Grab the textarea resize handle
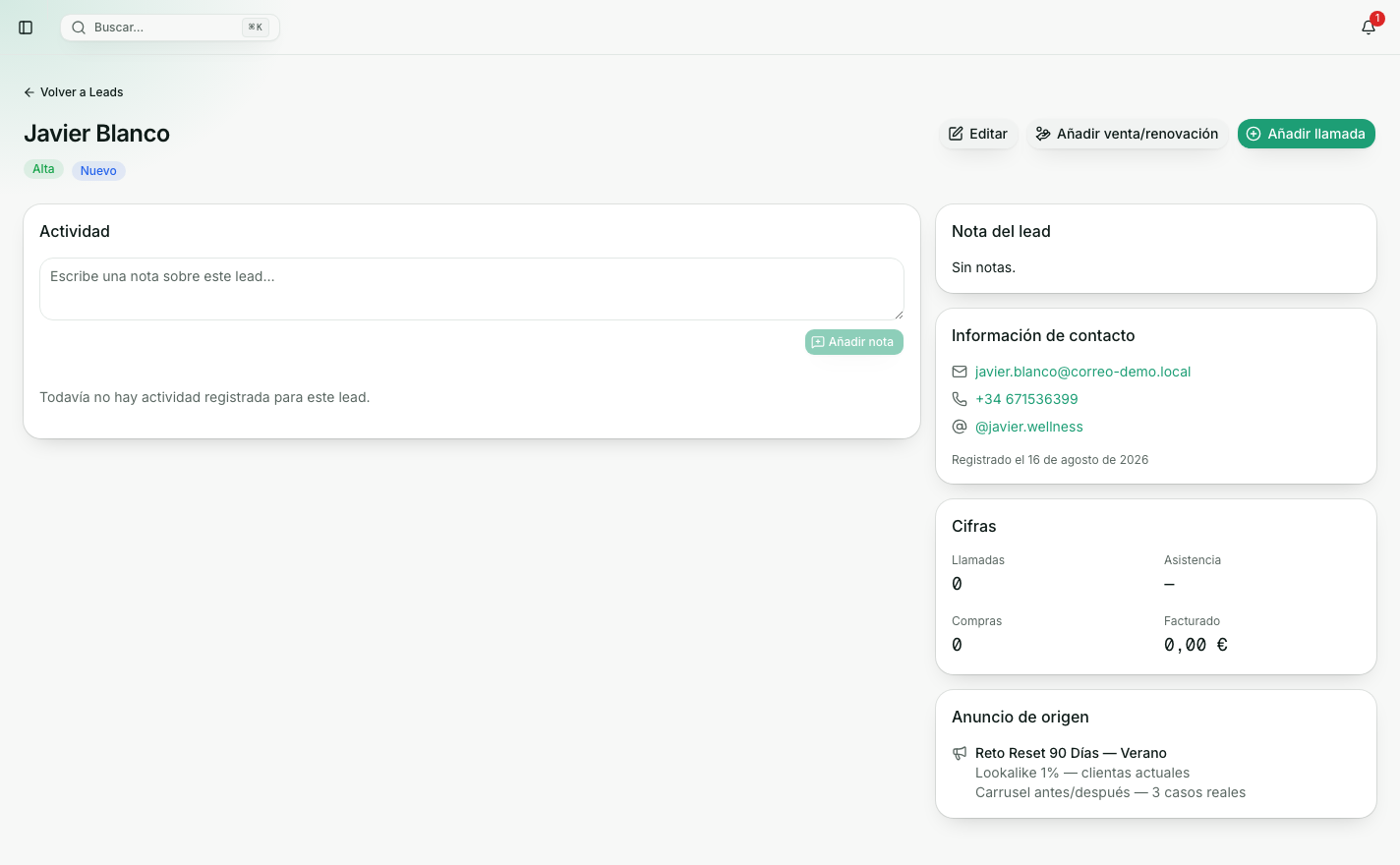Screen dimensions: 1400x865 point(898,314)
